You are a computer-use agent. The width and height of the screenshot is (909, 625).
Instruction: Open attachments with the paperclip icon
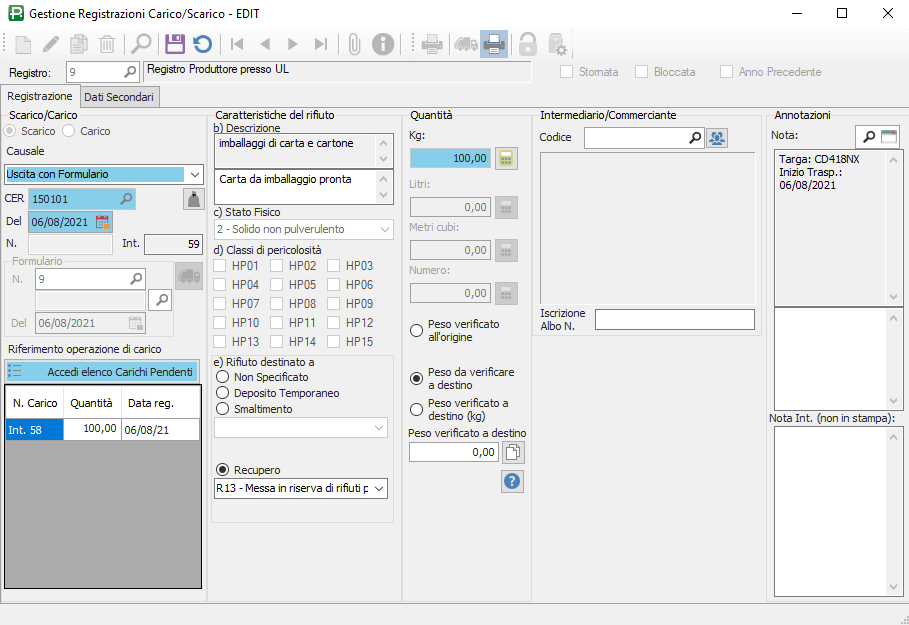(354, 44)
